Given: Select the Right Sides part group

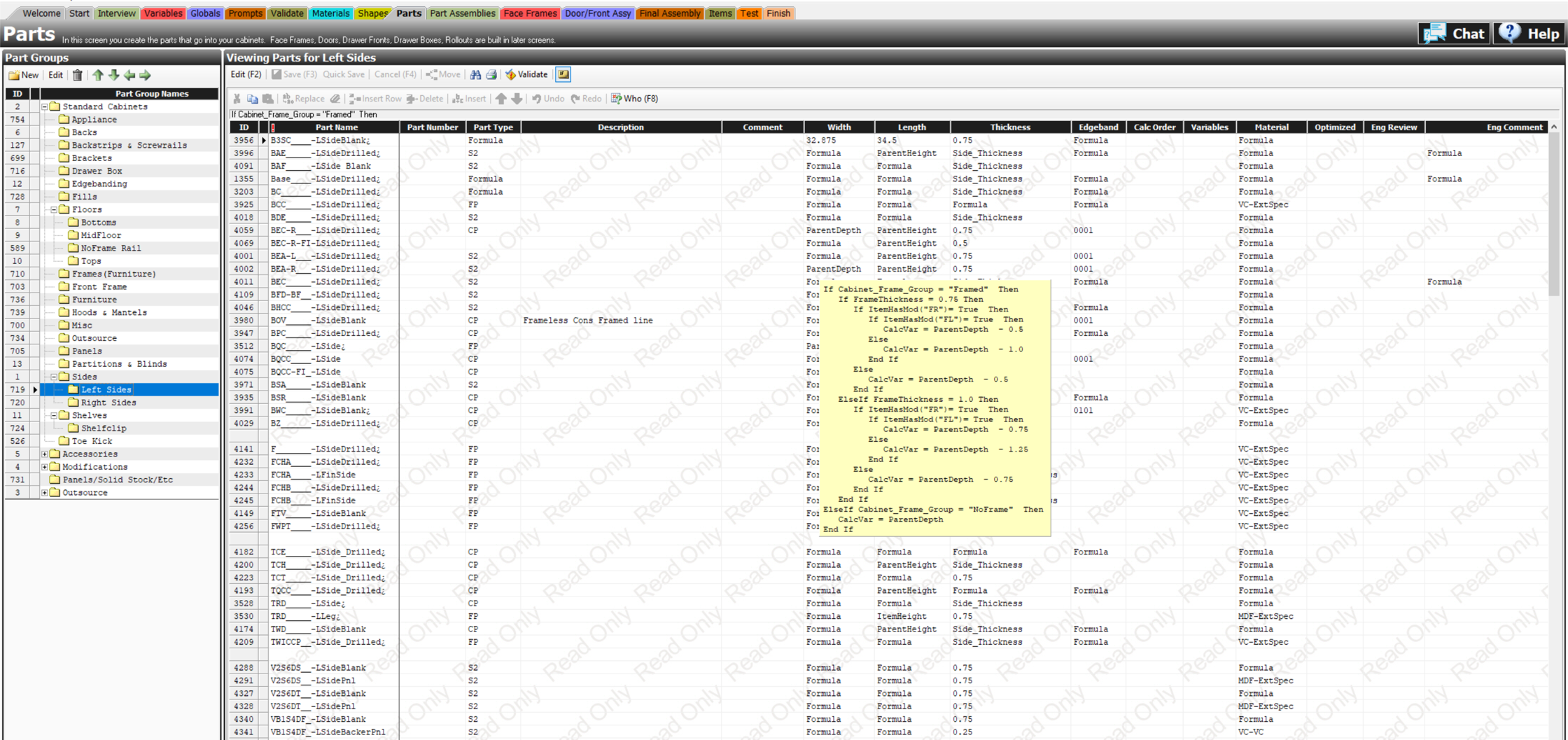Looking at the screenshot, I should pos(108,402).
